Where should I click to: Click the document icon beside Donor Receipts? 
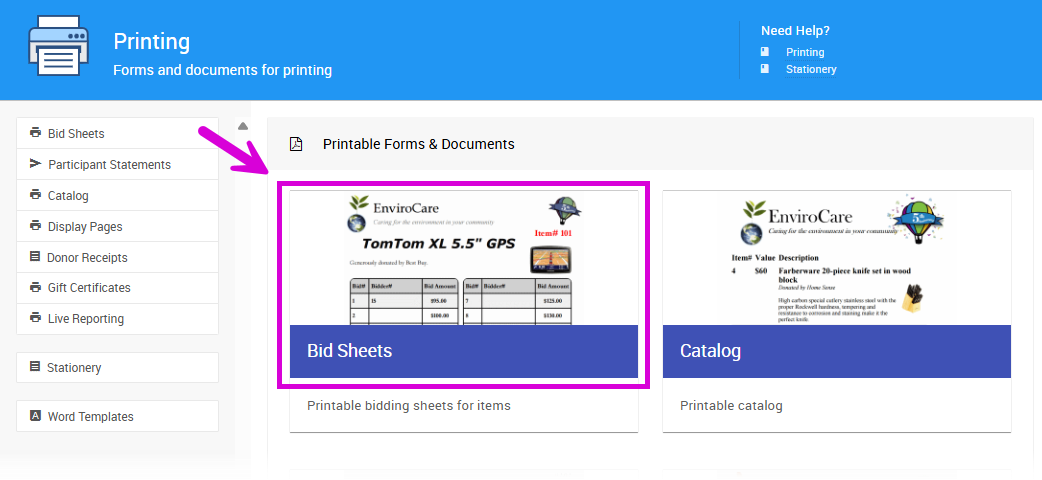pyautogui.click(x=36, y=257)
